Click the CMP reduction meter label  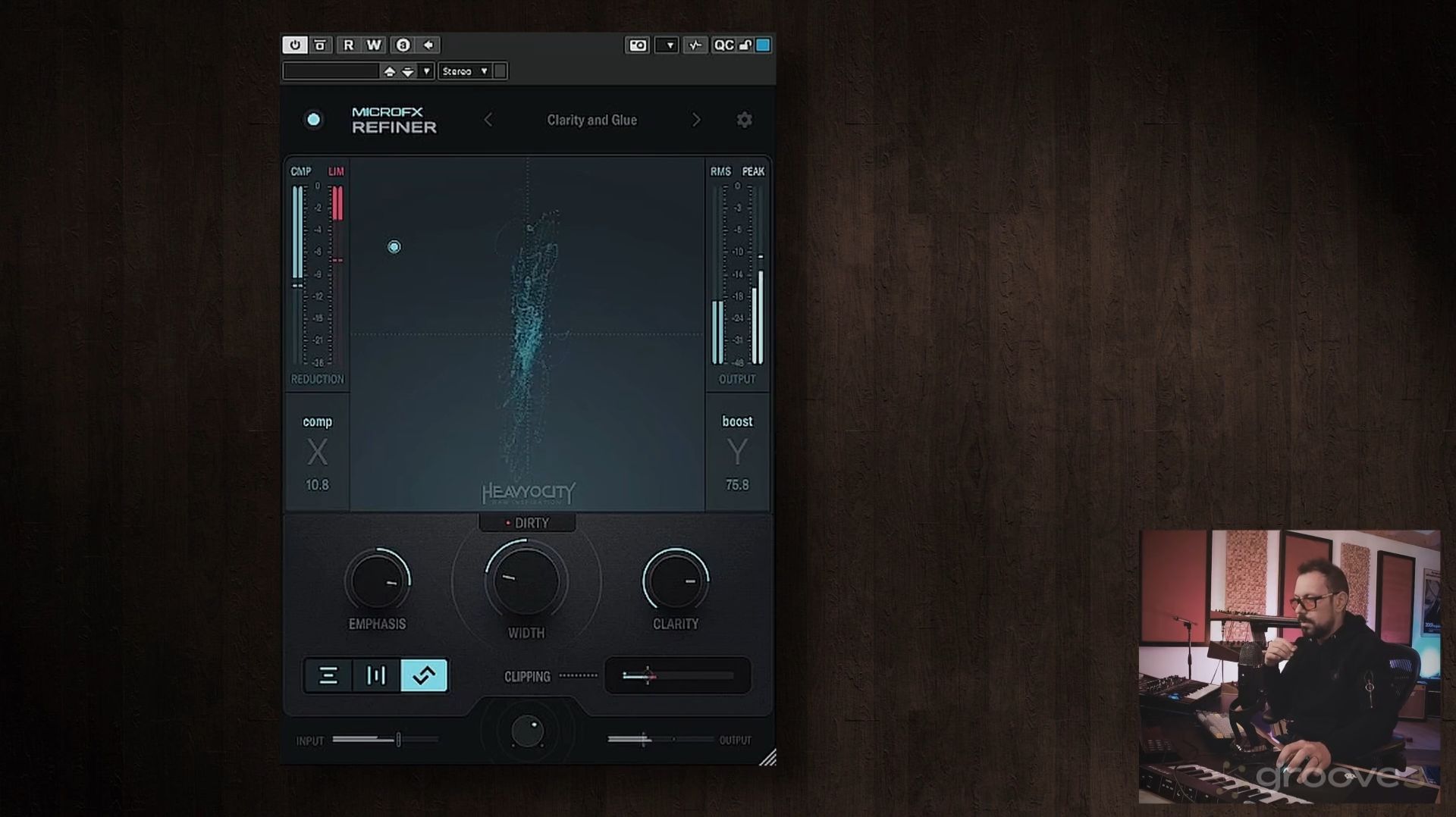[x=301, y=172]
